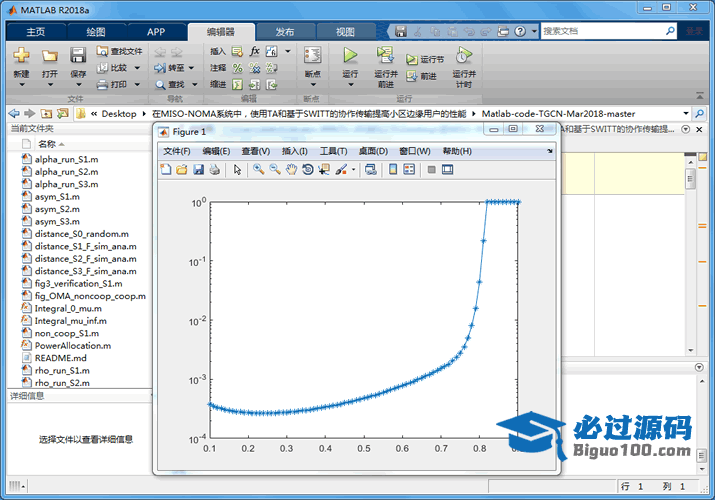Click the Print (打印) icon

click(x=103, y=84)
